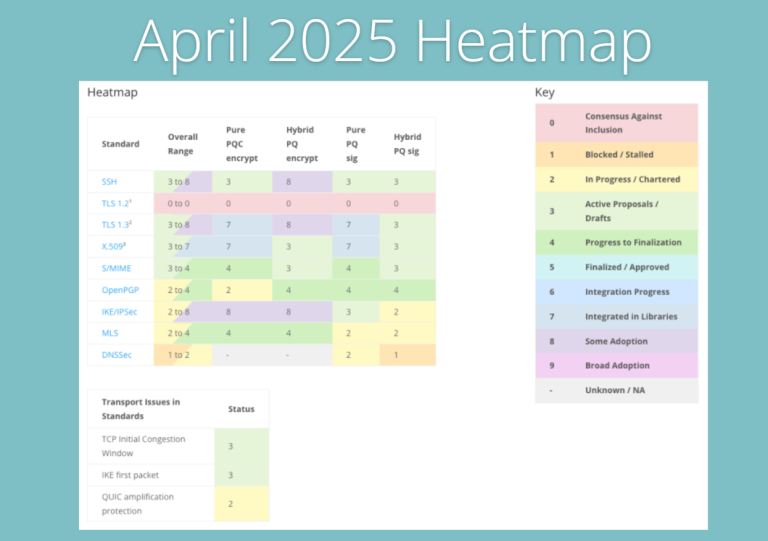Open the IKE/IPSec standard link
This screenshot has height=541, width=768.
[122, 311]
